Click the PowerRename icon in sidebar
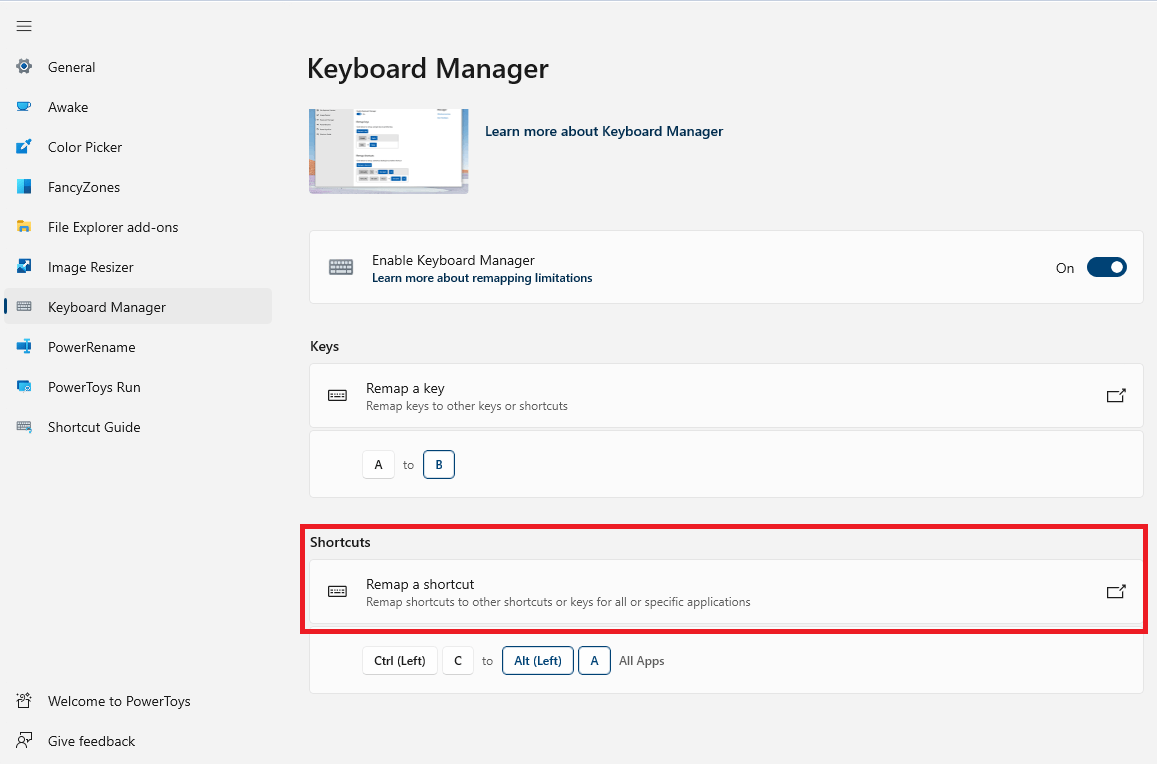This screenshot has width=1157, height=764. 25,347
